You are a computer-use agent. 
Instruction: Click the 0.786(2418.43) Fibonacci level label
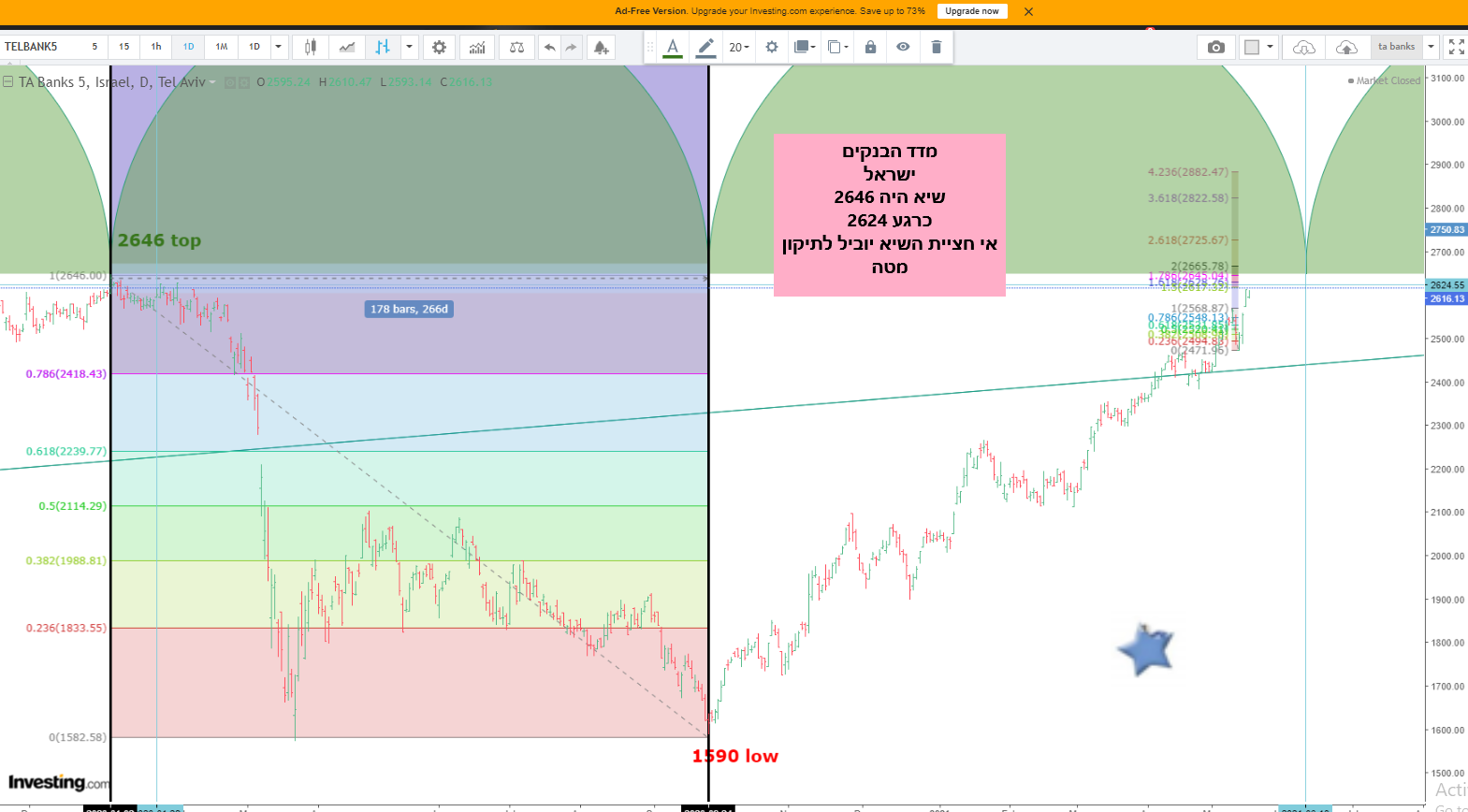coord(65,373)
